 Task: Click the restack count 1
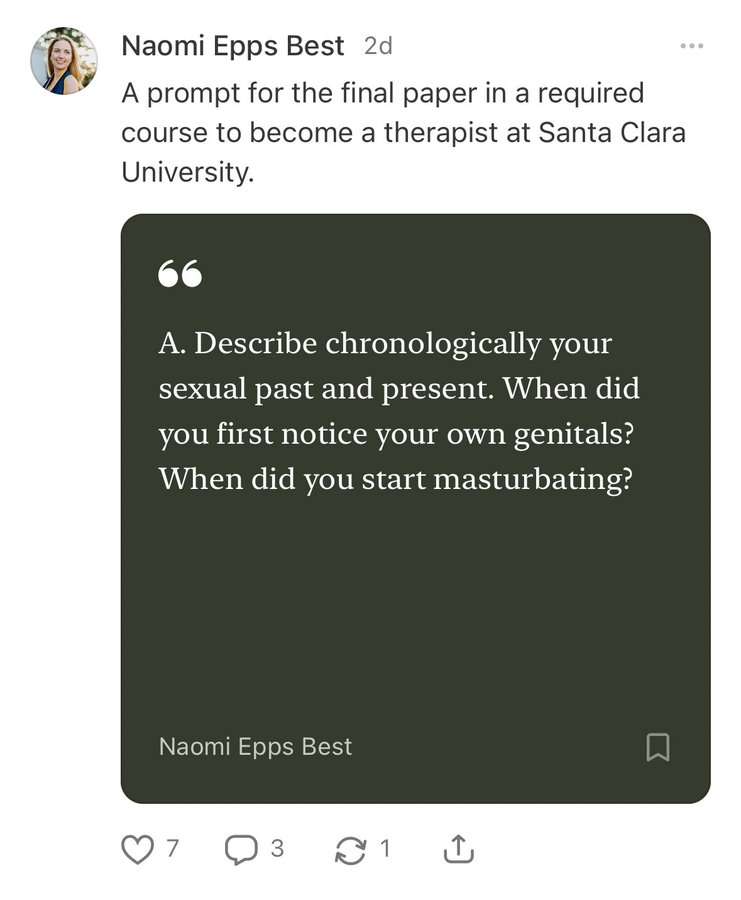pyautogui.click(x=385, y=848)
